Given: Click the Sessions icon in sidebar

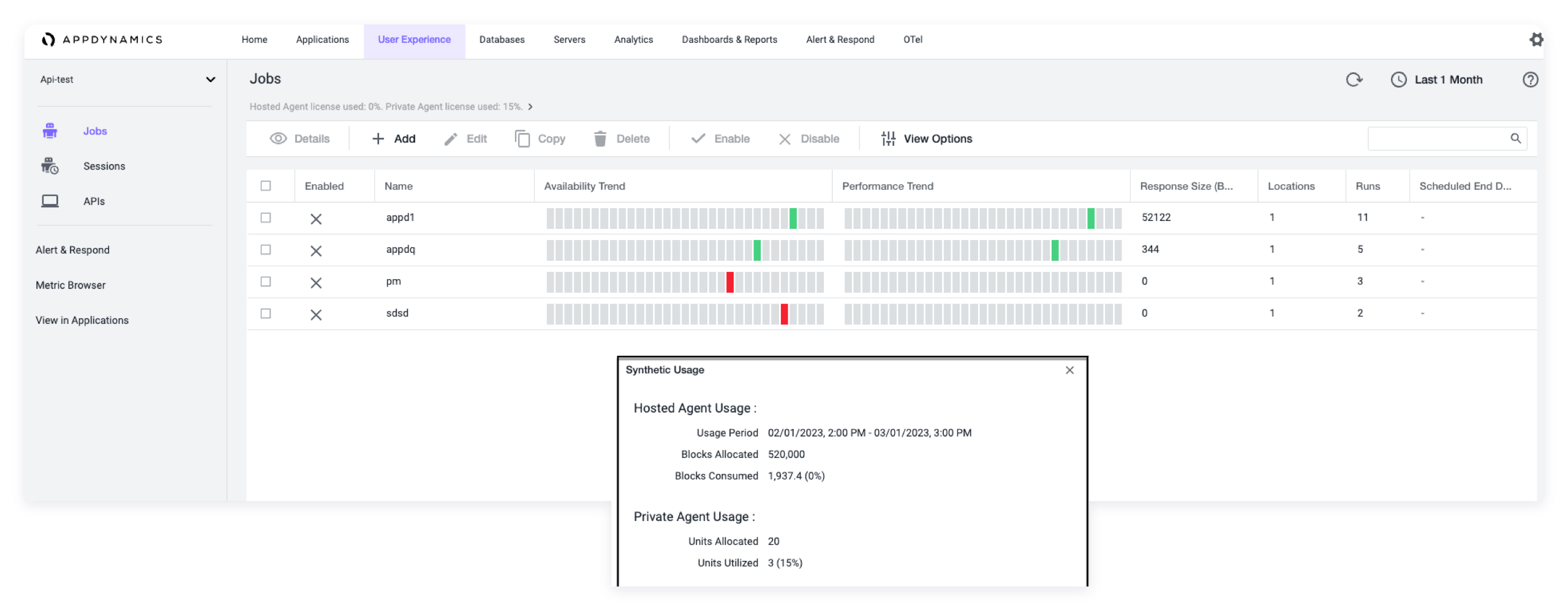Looking at the screenshot, I should [50, 166].
